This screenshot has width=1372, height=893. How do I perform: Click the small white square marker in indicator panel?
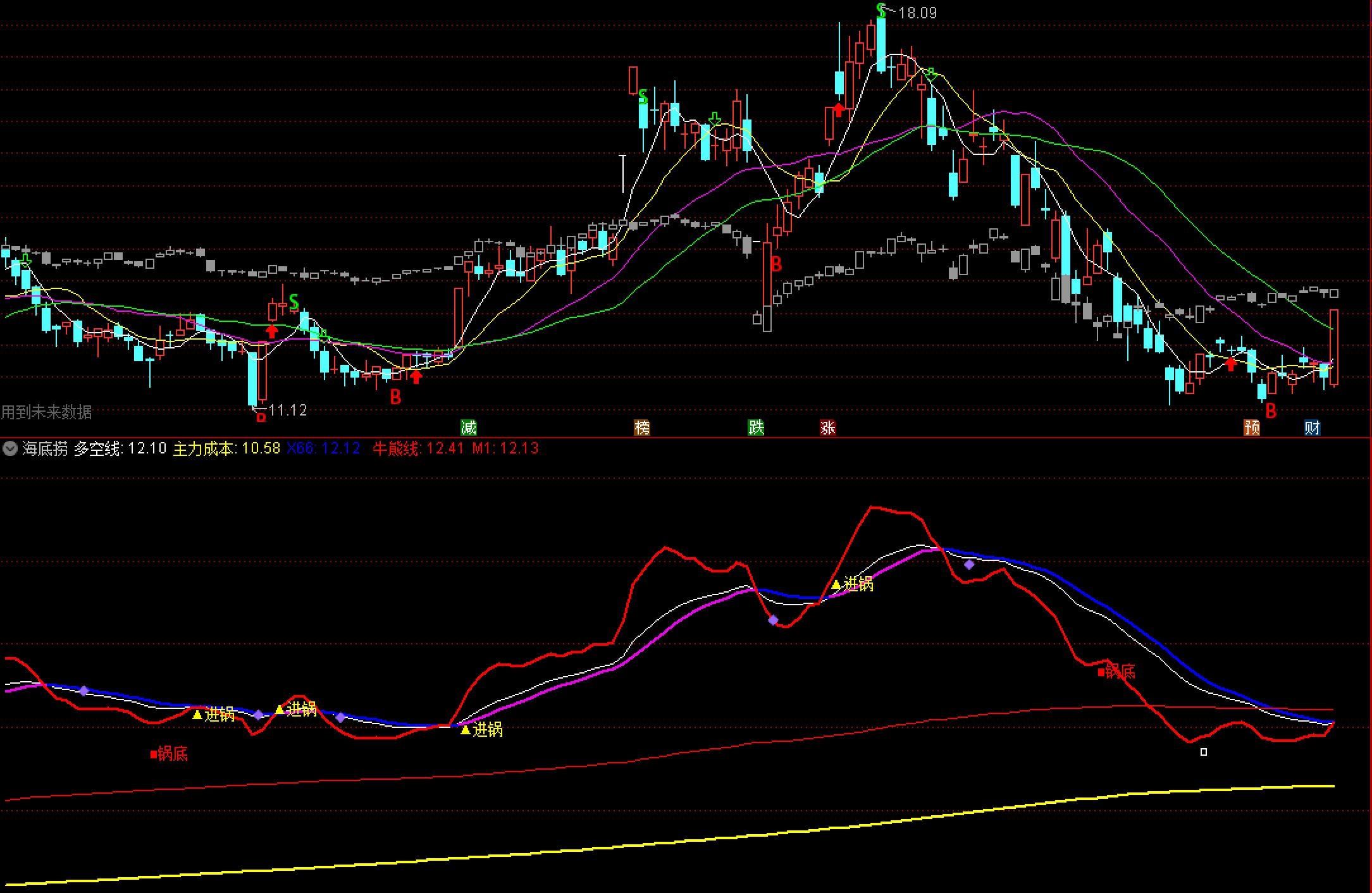(1204, 752)
